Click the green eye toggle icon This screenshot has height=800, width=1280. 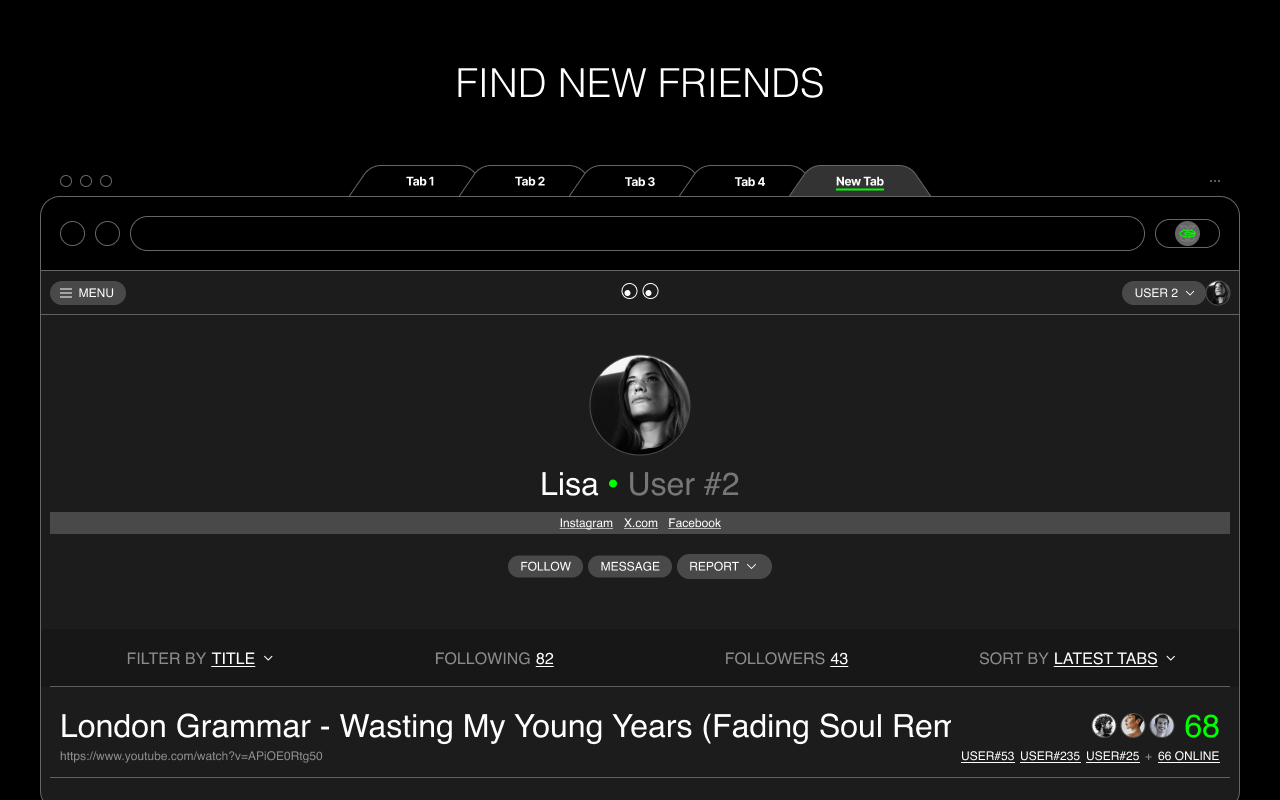[1187, 233]
